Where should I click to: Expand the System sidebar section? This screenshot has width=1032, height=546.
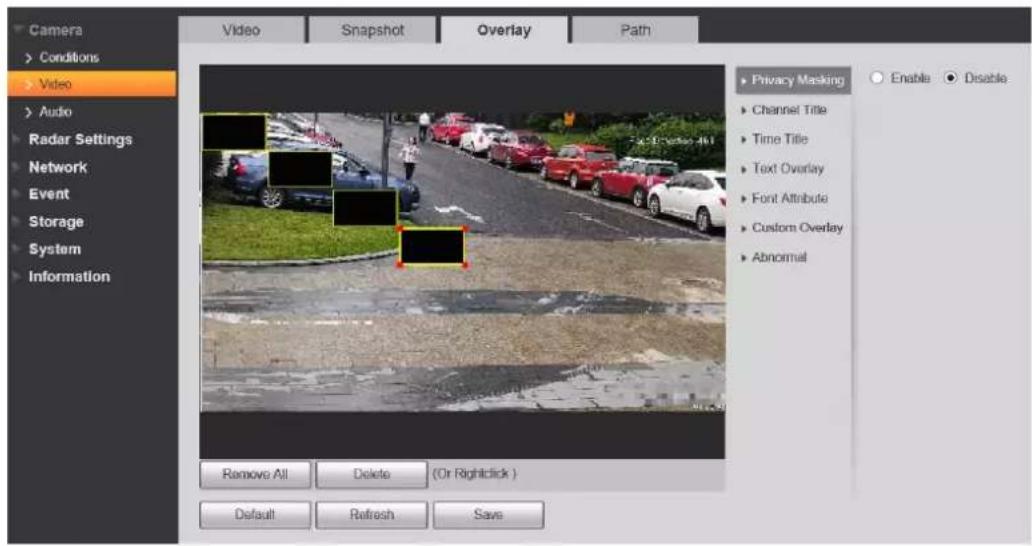click(x=54, y=249)
